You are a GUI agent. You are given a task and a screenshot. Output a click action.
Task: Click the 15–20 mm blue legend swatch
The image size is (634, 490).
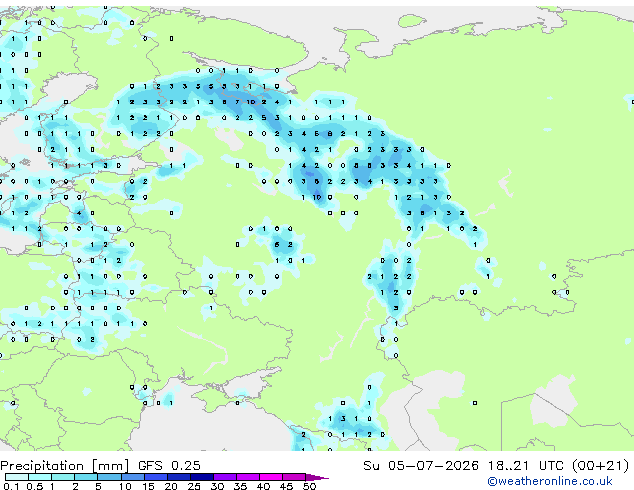[155, 477]
